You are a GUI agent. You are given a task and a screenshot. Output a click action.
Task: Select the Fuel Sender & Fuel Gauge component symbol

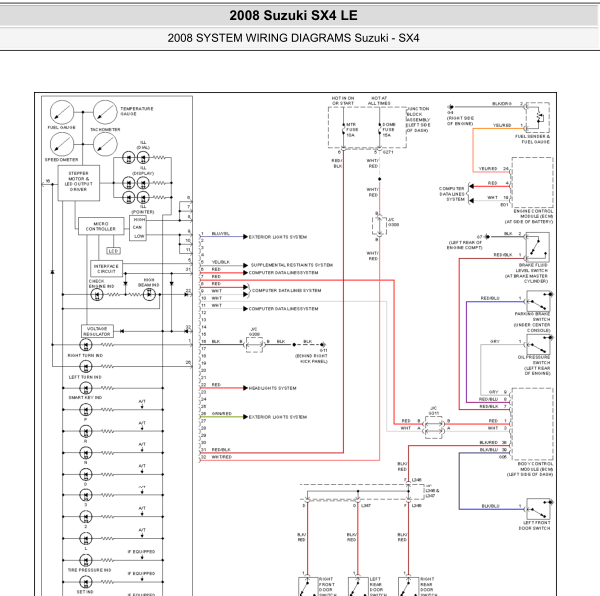pyautogui.click(x=538, y=117)
